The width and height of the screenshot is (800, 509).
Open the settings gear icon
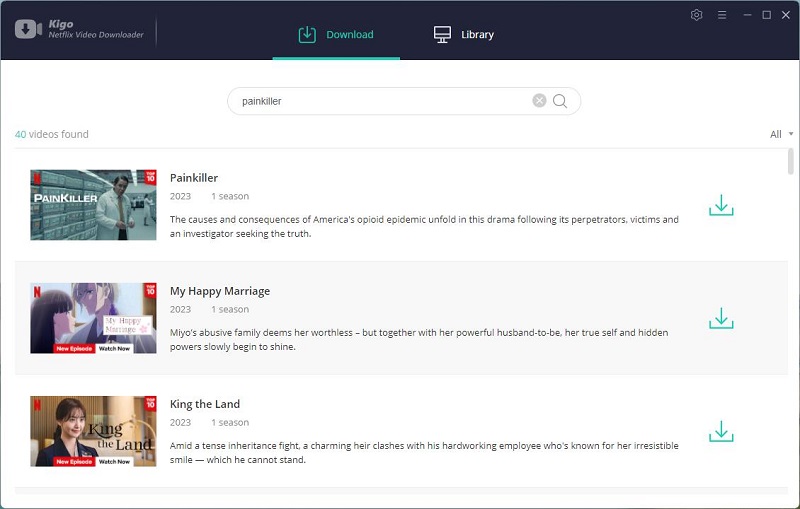tap(696, 15)
